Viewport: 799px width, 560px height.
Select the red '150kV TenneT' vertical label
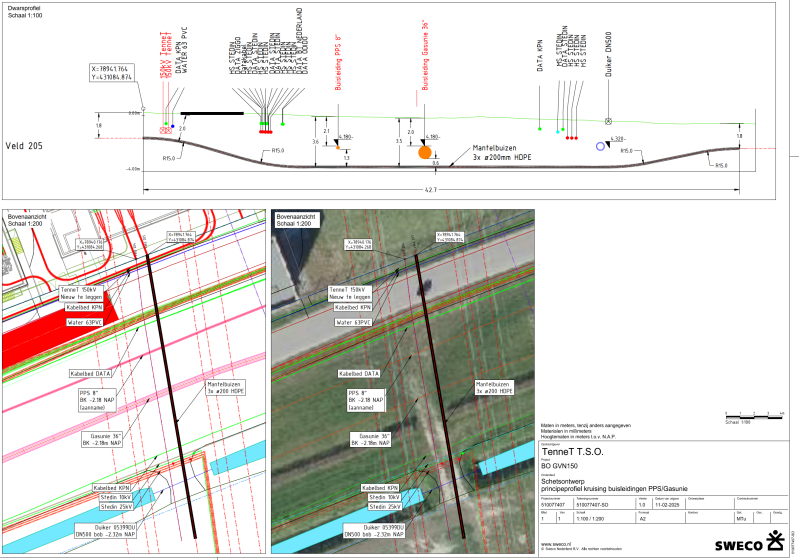click(164, 55)
